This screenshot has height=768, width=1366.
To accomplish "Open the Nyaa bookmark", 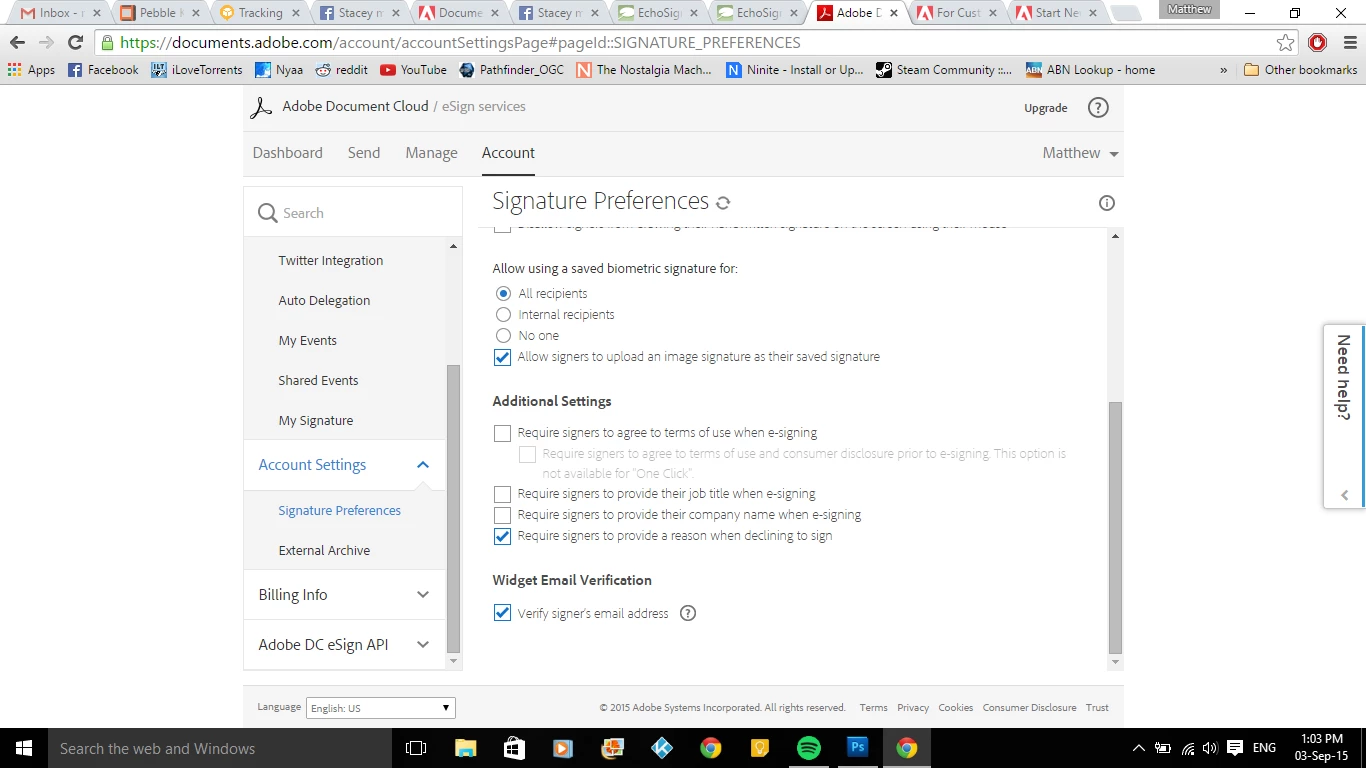I will click(279, 70).
